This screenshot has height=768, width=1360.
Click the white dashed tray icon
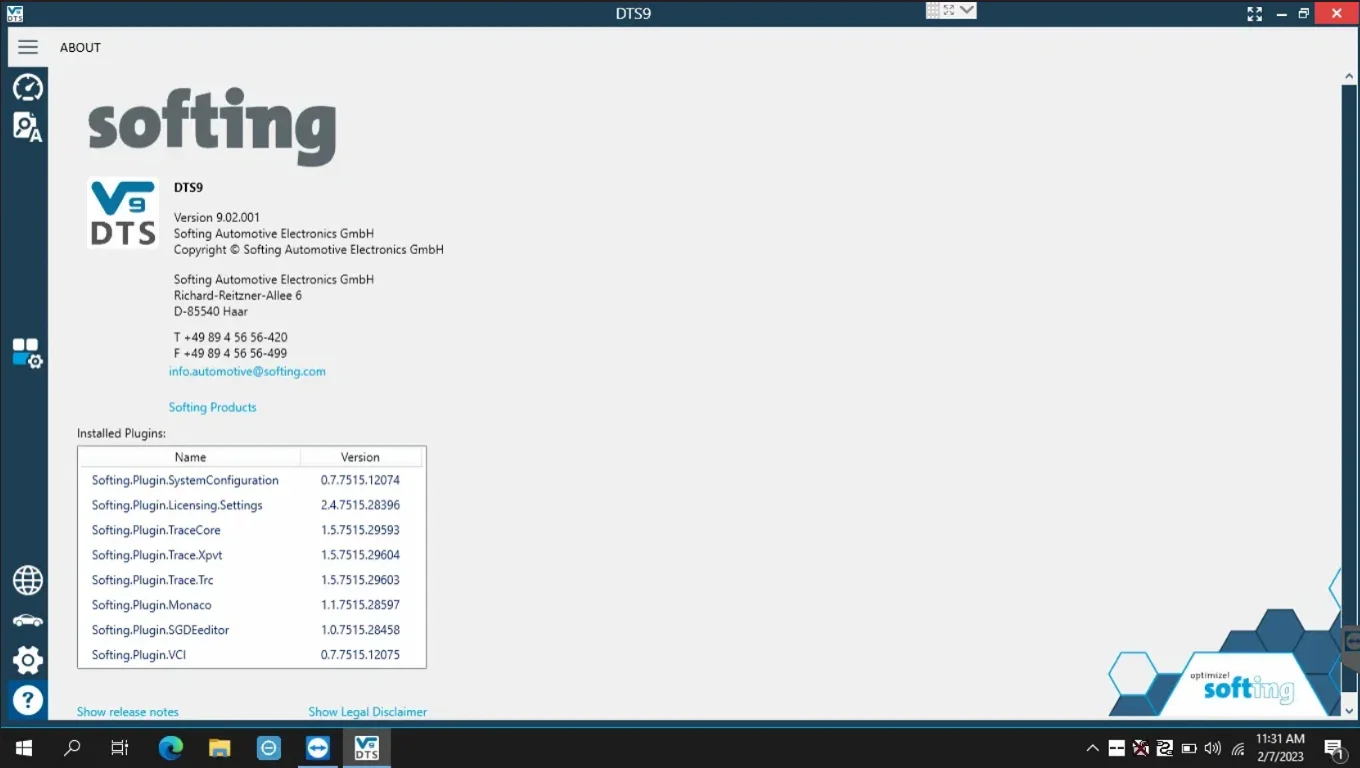[x=1116, y=748]
